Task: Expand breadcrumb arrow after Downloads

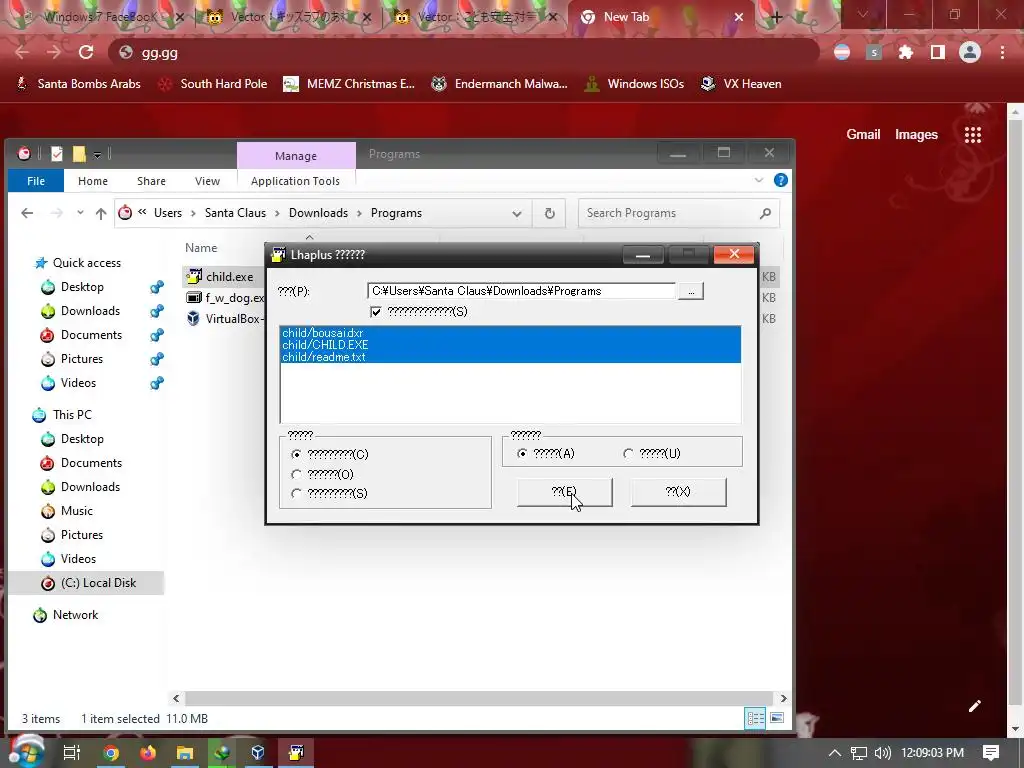Action: (359, 214)
